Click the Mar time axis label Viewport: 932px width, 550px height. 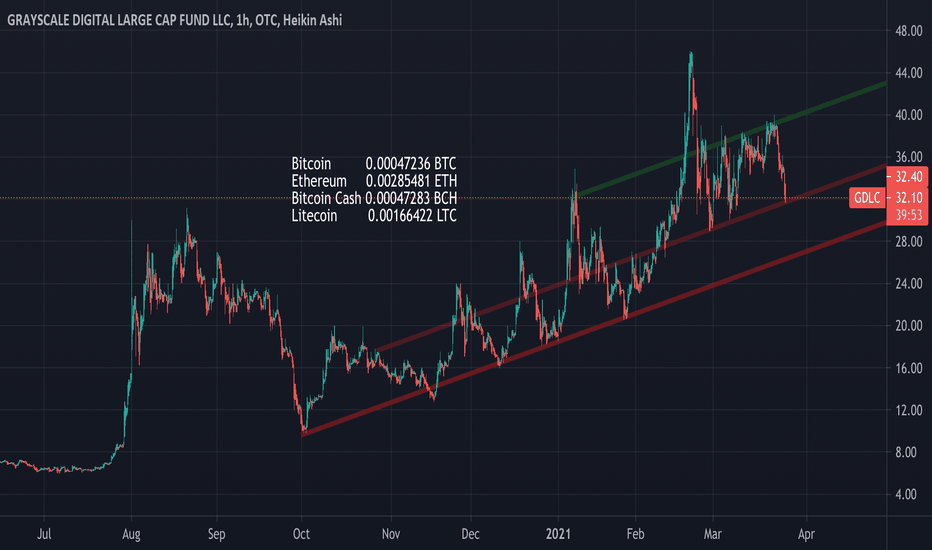(x=713, y=534)
